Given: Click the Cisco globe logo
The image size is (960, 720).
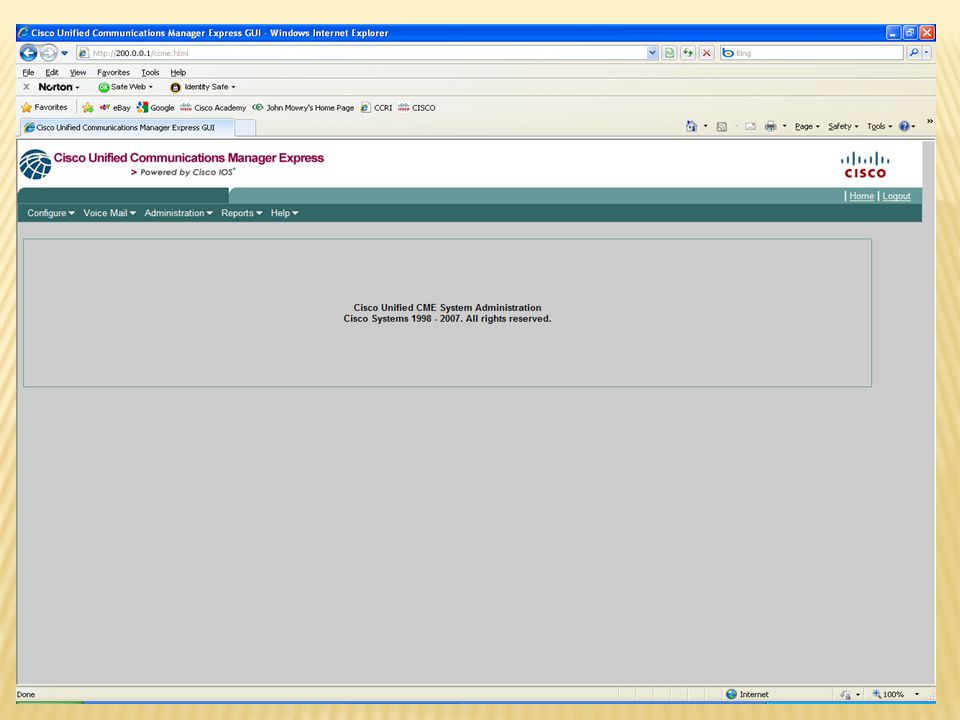Looking at the screenshot, I should (35, 164).
